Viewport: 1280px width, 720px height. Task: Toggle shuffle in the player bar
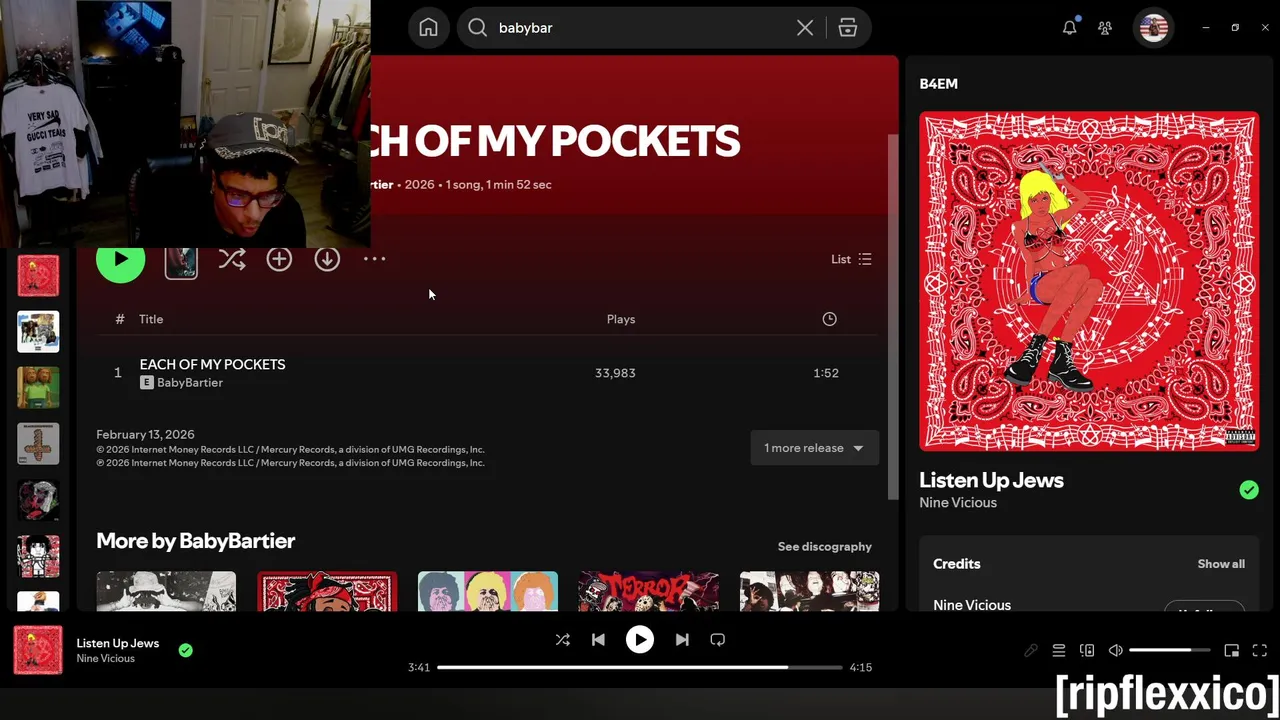[x=562, y=640]
